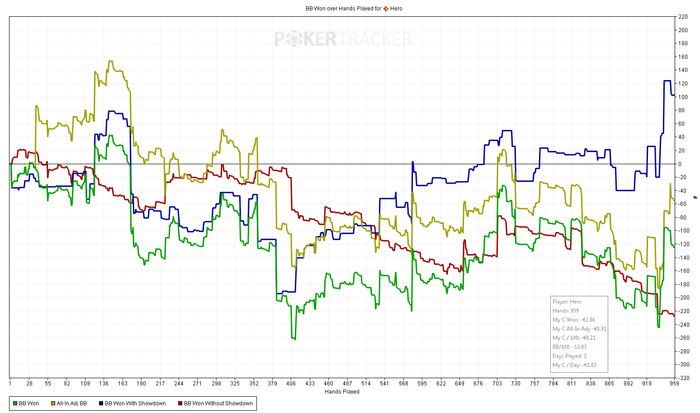Click the x-axis tick label '811'
Viewport: 700px width, 413px height.
[571, 384]
